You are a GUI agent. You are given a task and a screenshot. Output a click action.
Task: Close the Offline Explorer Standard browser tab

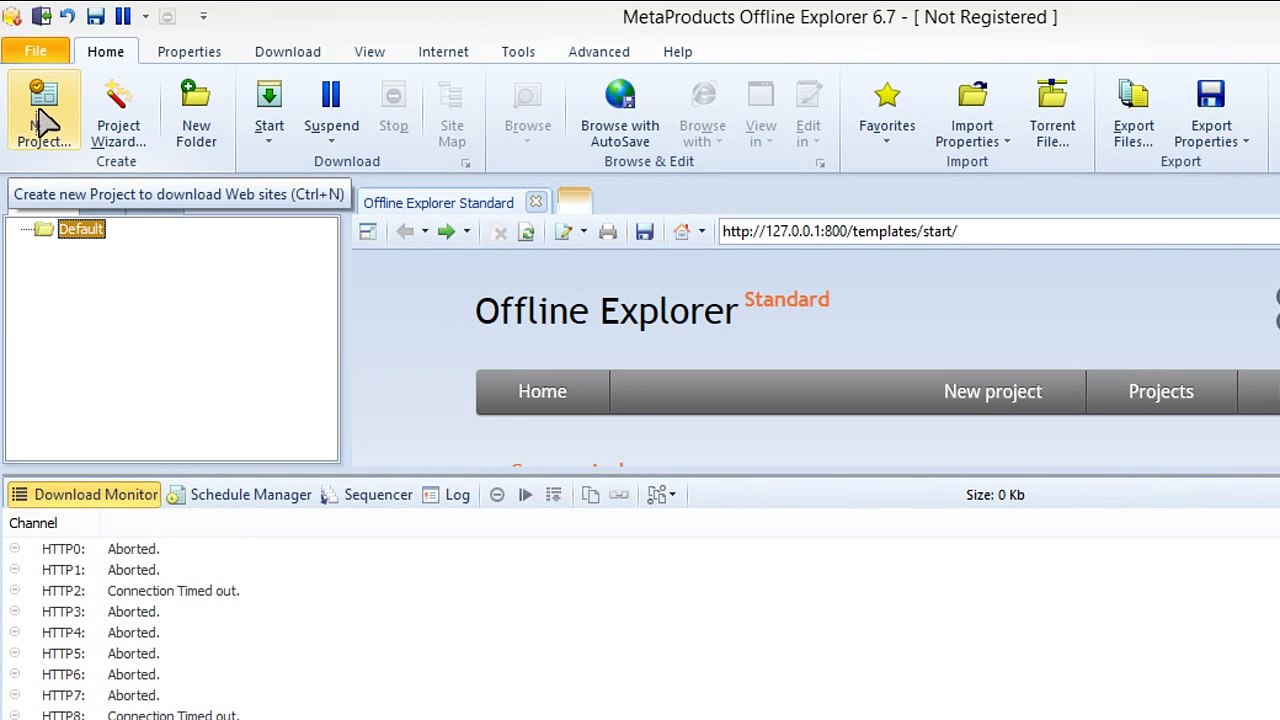click(536, 202)
